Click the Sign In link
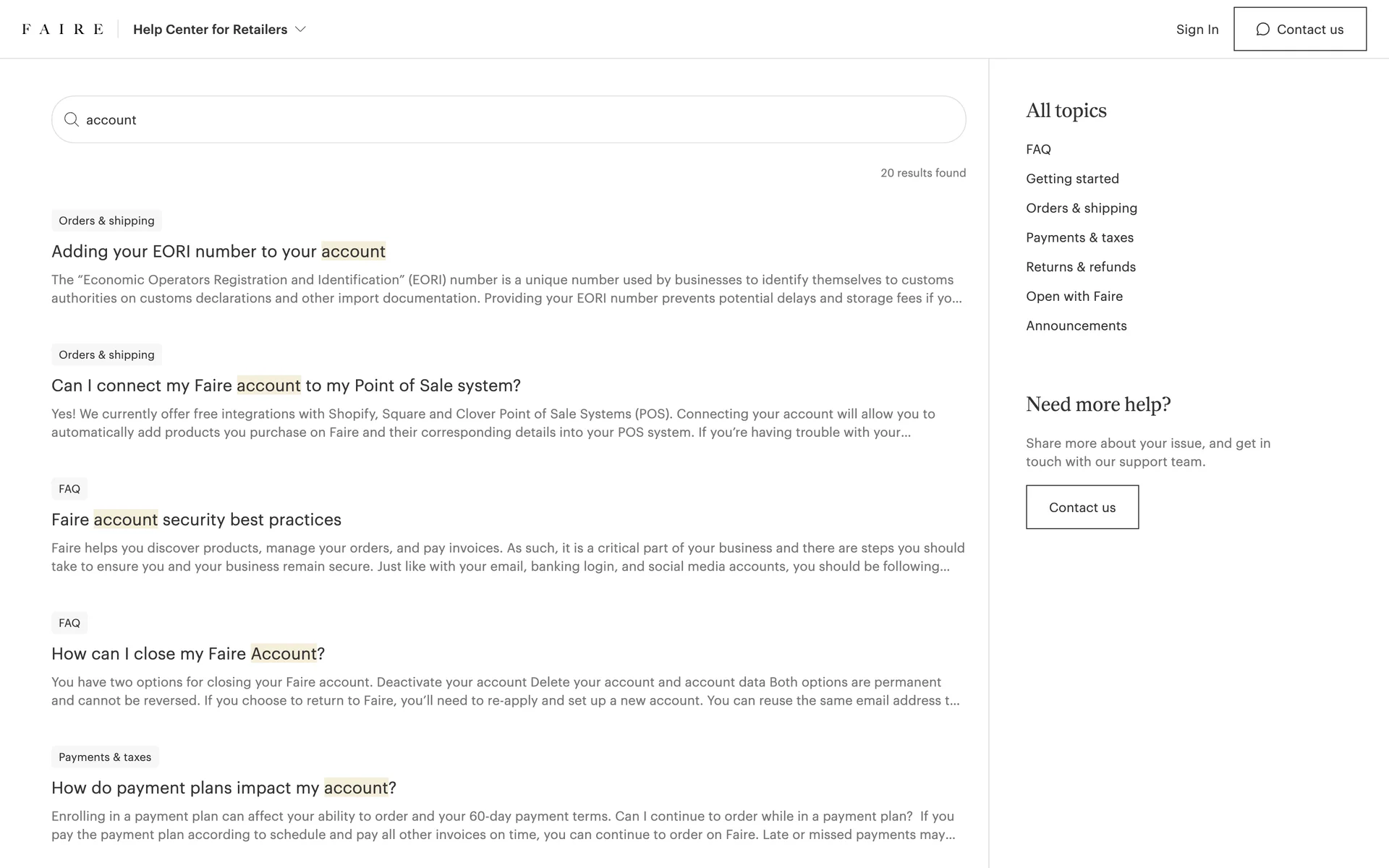 point(1197,29)
